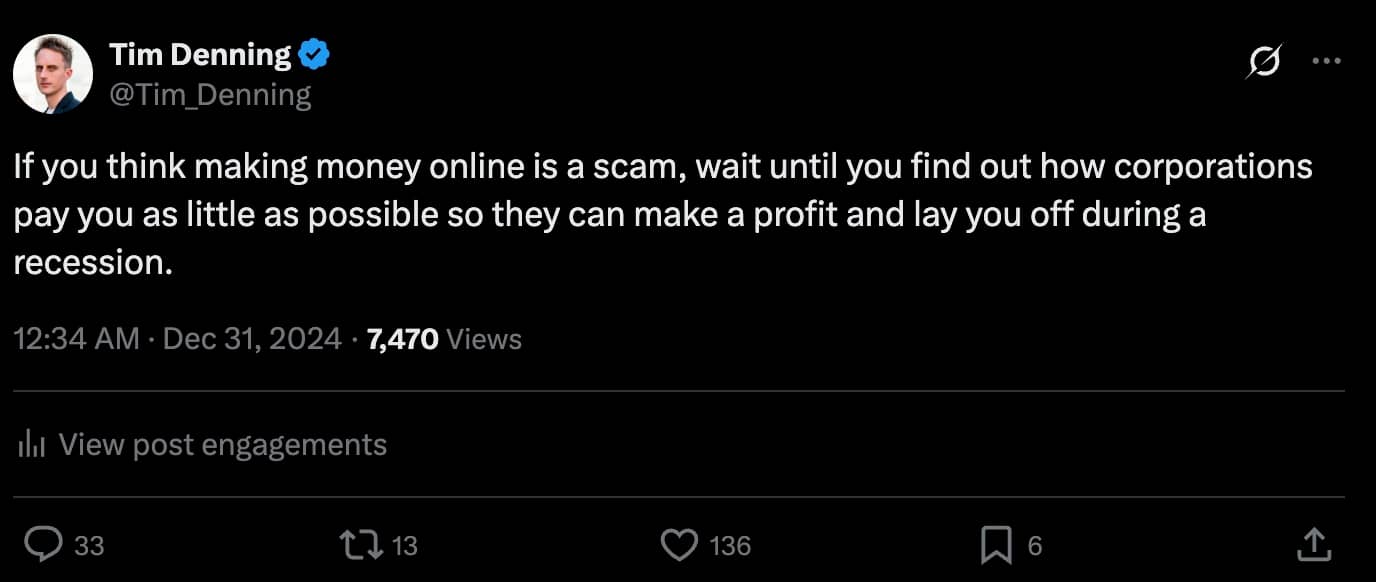Click the Grok explain-post icon
Image resolution: width=1376 pixels, height=582 pixels.
[x=1263, y=62]
